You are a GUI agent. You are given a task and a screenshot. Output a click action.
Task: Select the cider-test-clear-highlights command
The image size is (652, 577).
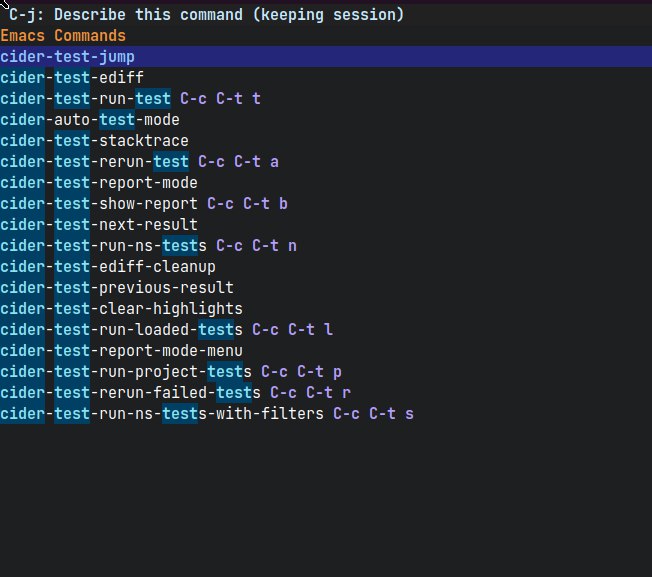tap(121, 309)
